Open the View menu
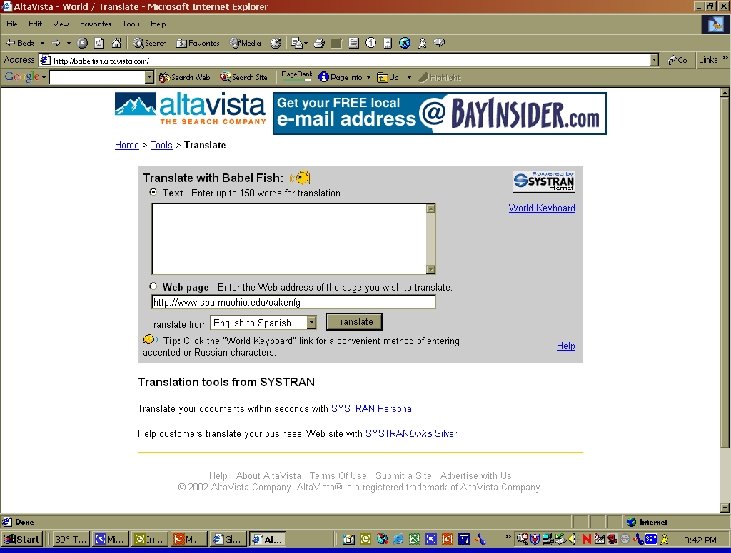731x553 pixels. point(61,24)
